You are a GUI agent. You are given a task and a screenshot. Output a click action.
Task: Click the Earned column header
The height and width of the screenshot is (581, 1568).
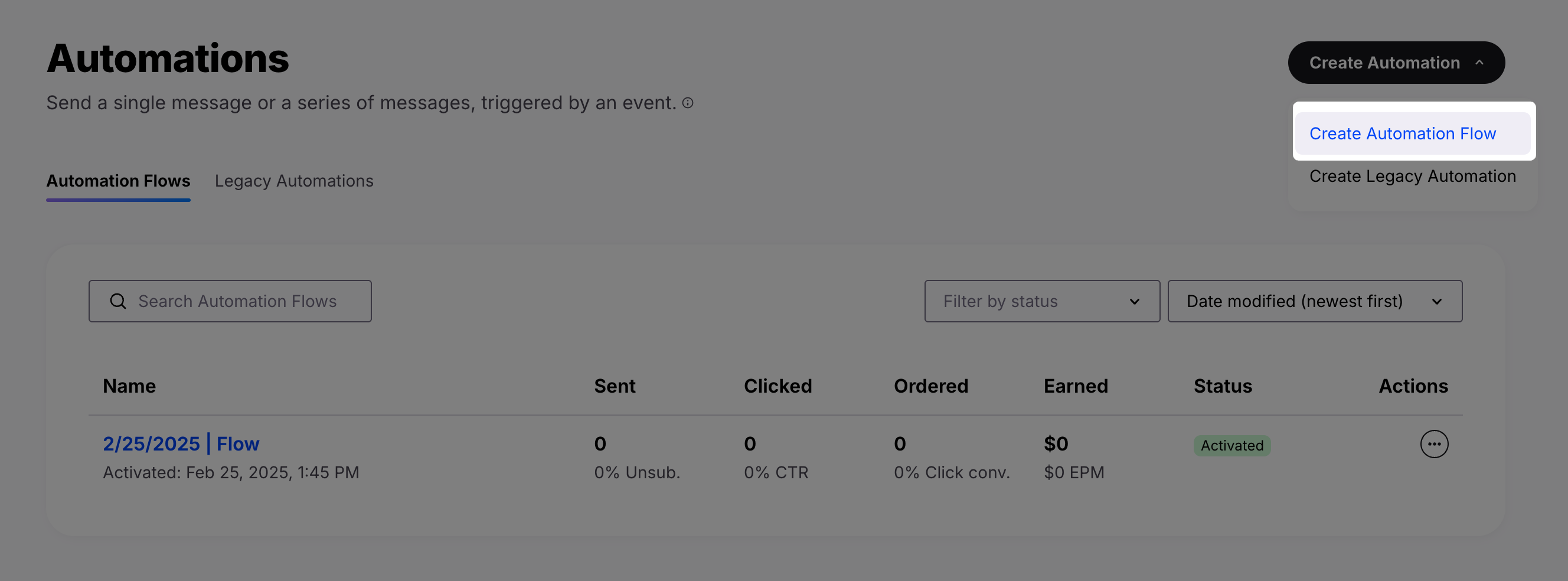[x=1075, y=386]
